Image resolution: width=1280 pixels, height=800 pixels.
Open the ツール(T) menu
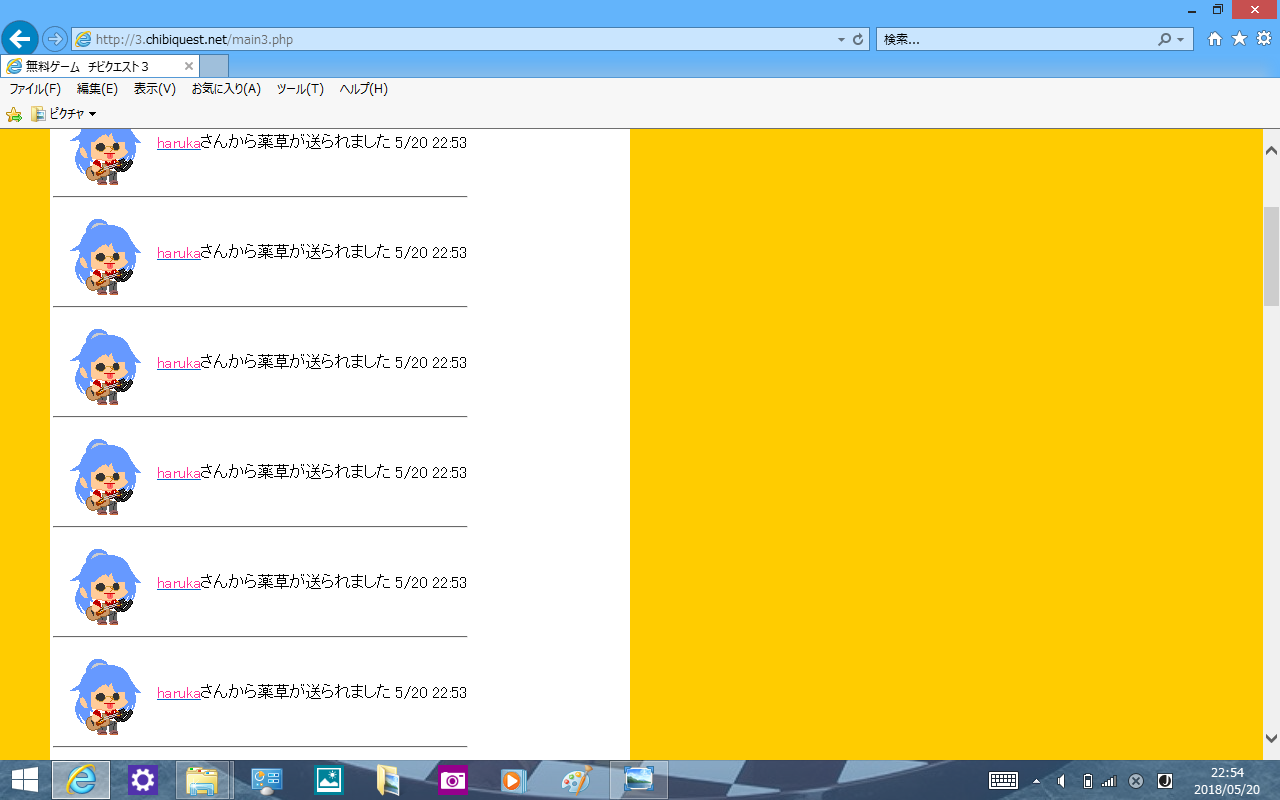(300, 89)
